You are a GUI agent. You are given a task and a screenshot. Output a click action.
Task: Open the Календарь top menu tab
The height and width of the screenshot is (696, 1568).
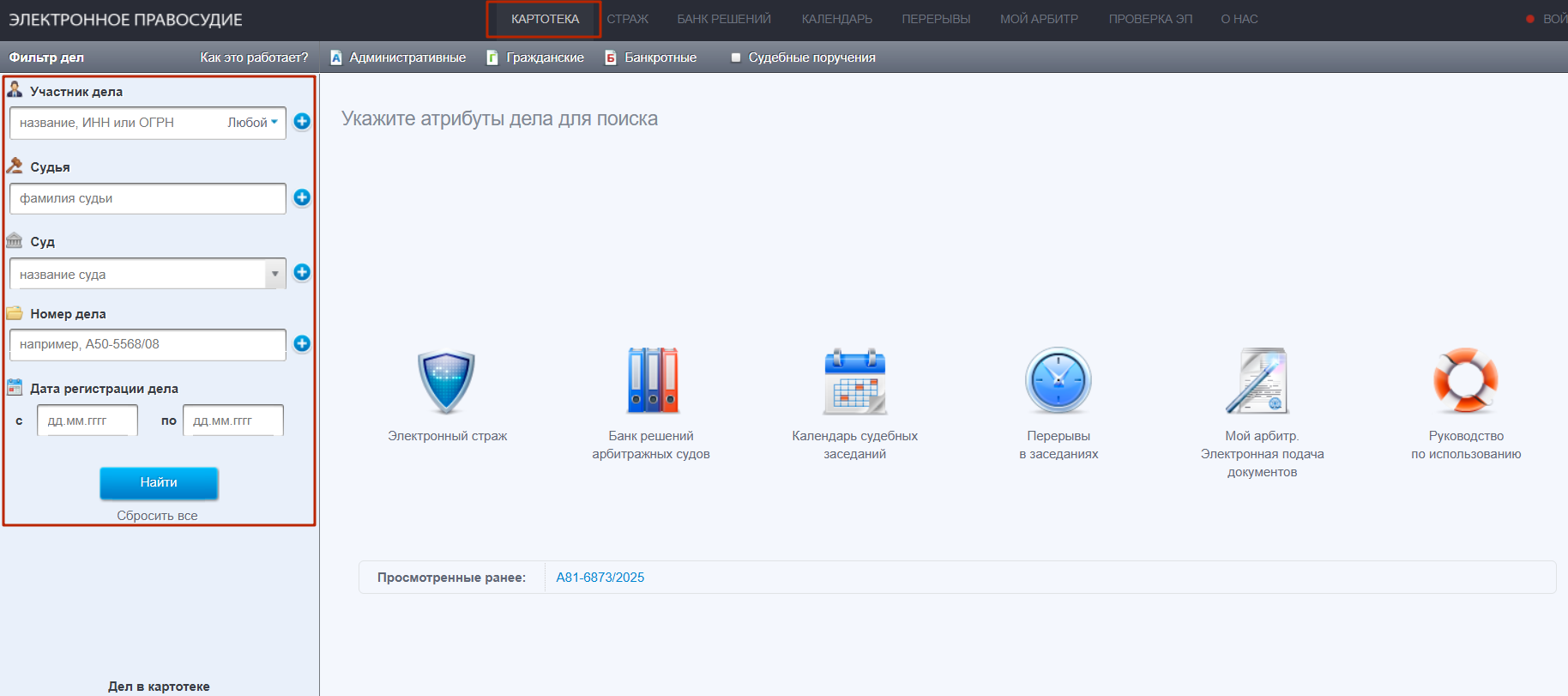pos(836,19)
